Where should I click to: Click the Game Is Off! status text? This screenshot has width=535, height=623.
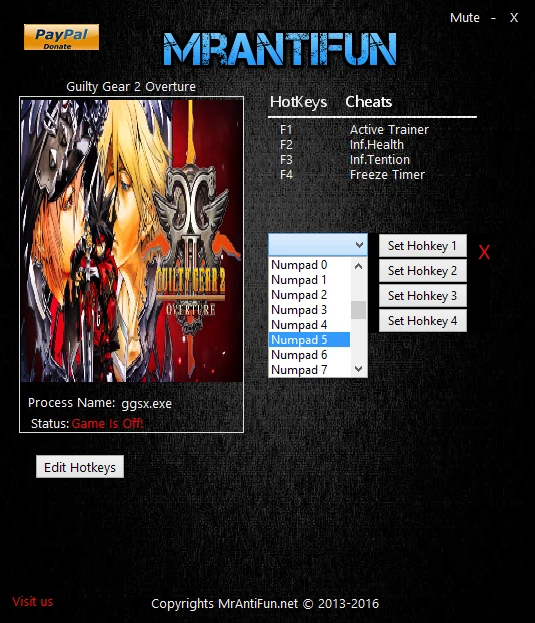pos(108,424)
